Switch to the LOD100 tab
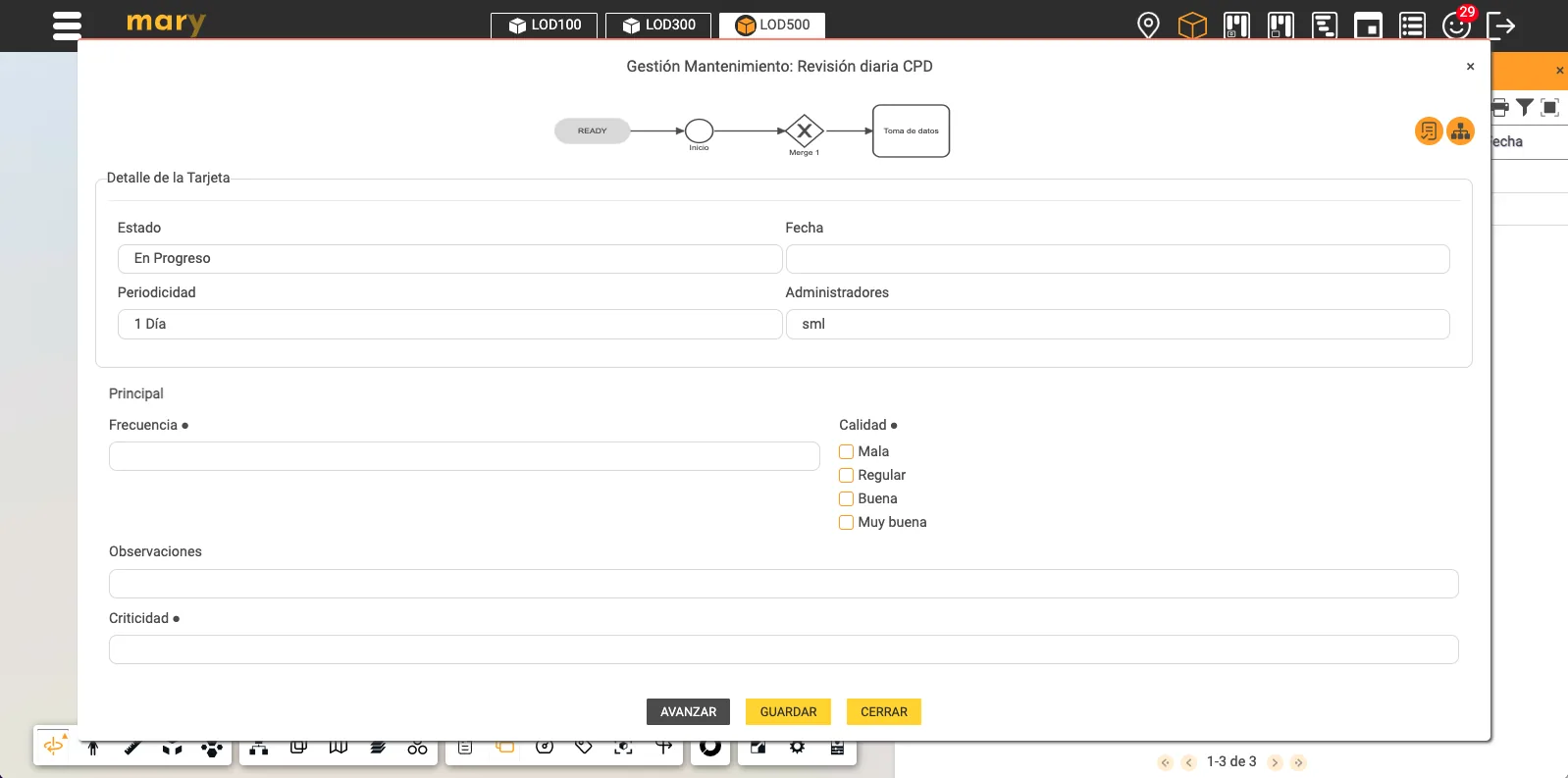The height and width of the screenshot is (778, 1568). coord(545,25)
